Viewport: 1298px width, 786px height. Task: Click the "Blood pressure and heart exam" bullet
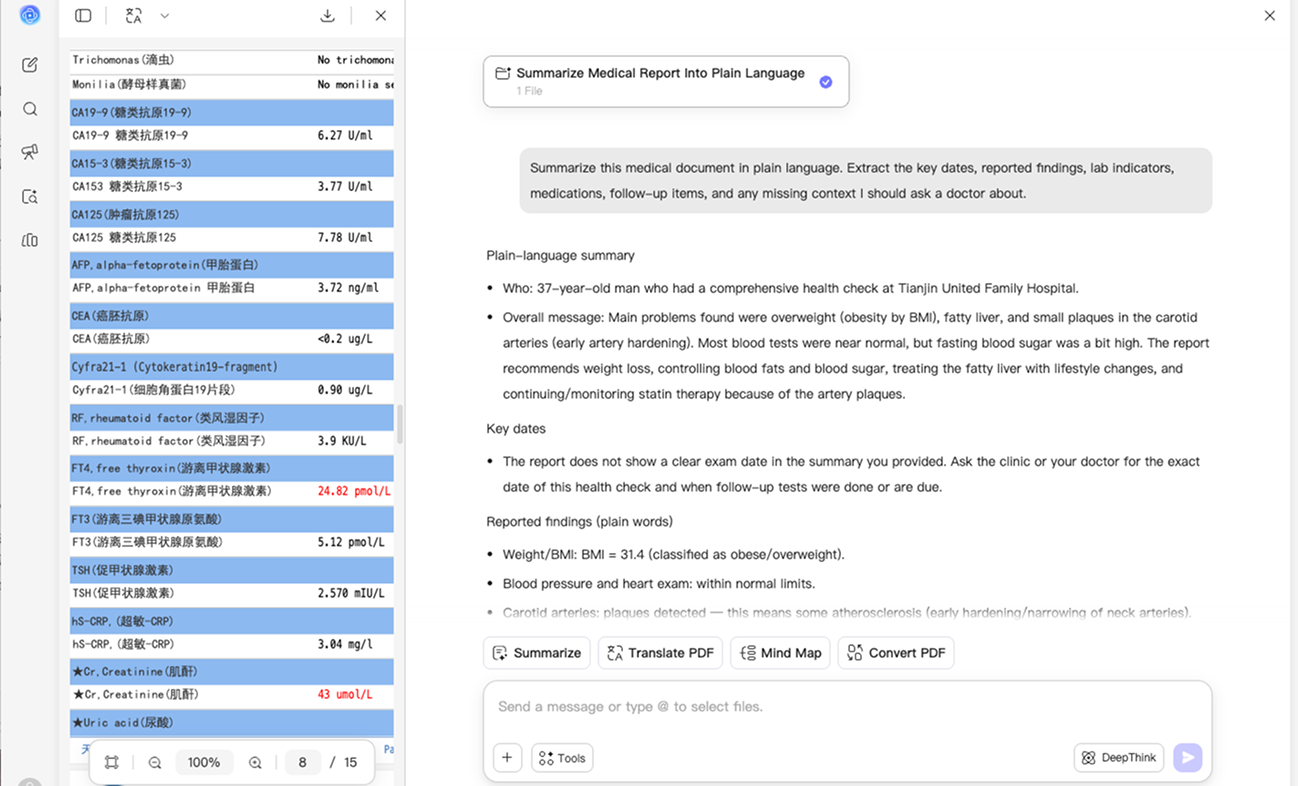point(659,584)
